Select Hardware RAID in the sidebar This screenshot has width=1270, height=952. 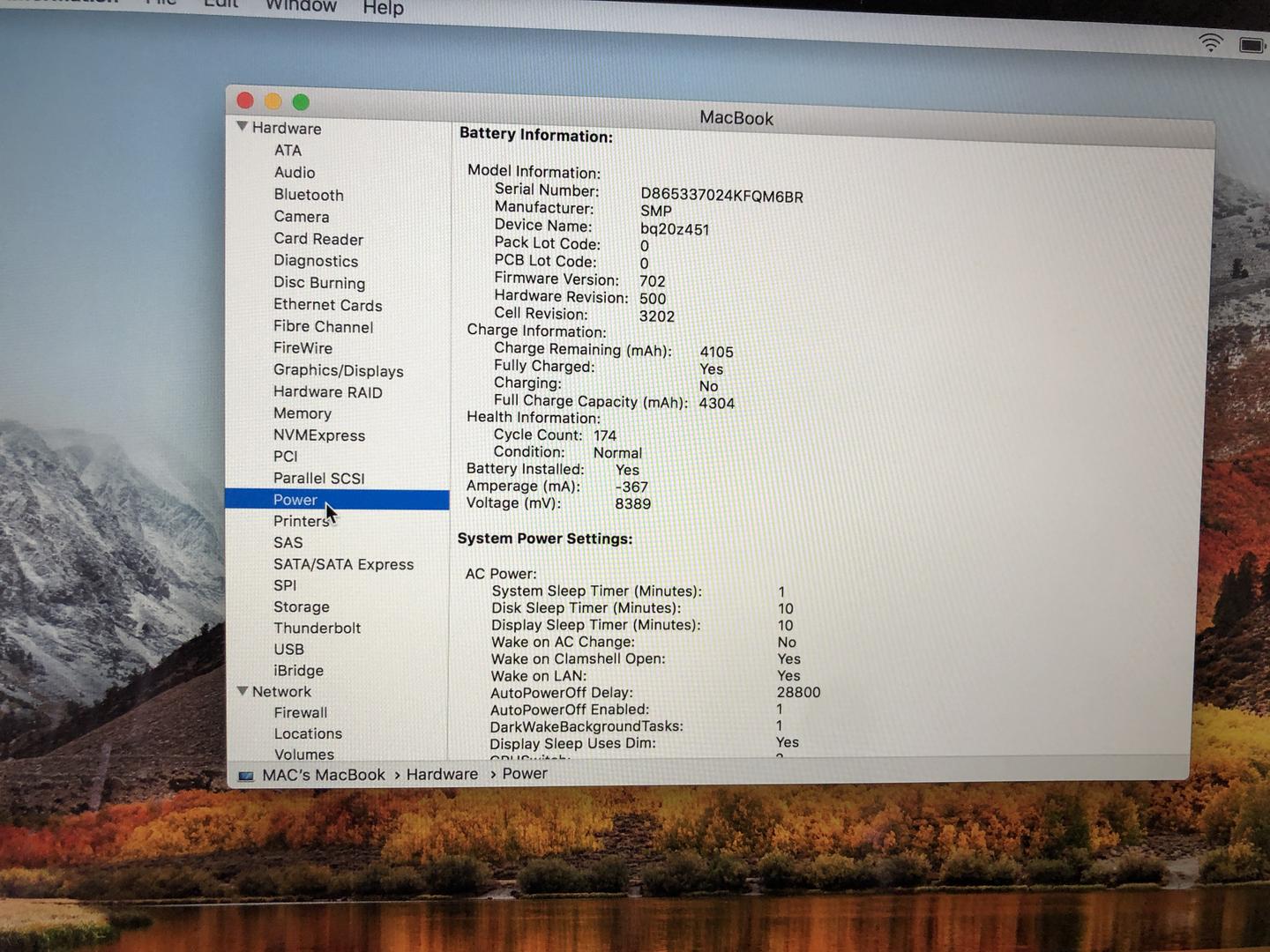328,392
